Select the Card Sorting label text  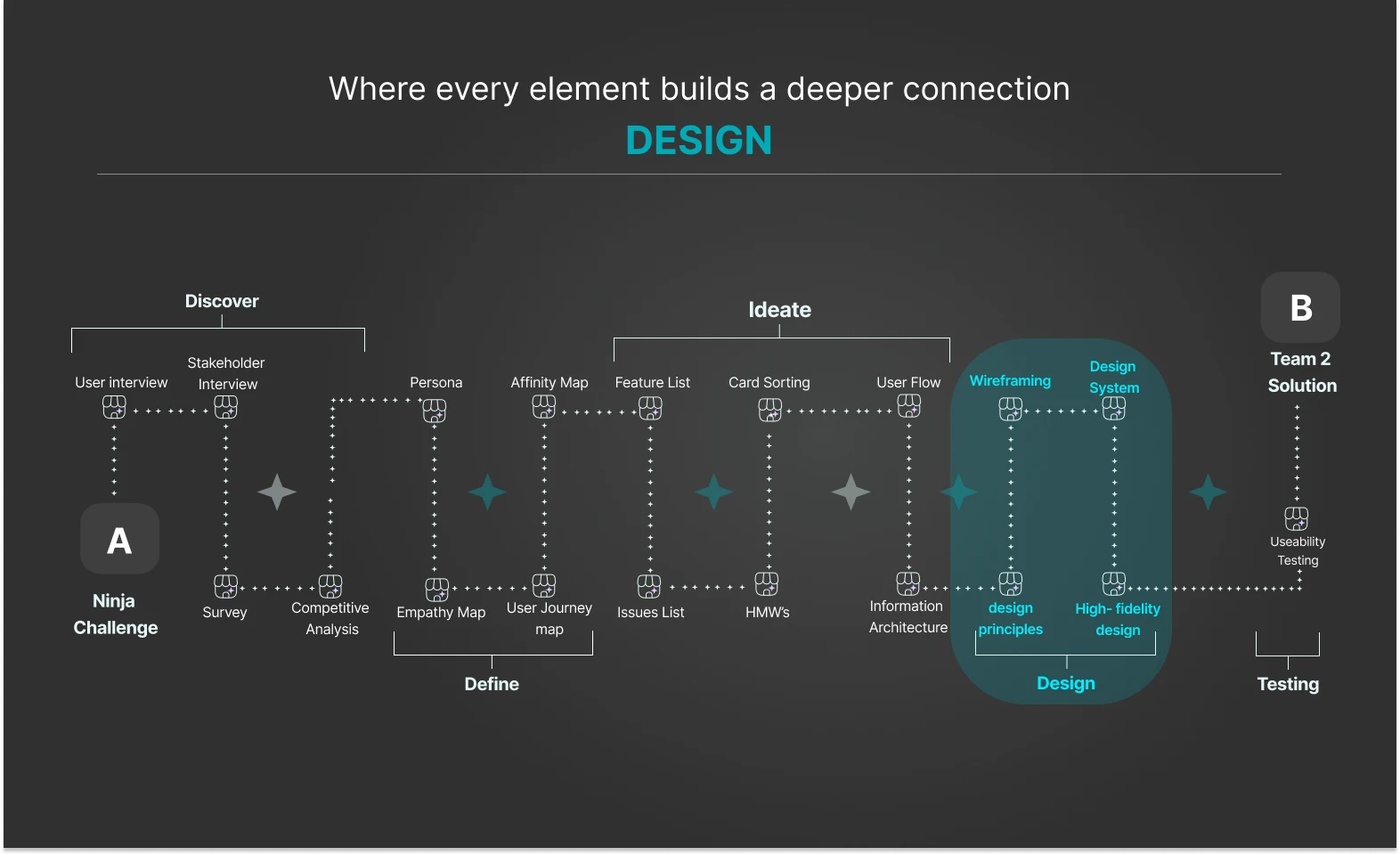point(769,382)
